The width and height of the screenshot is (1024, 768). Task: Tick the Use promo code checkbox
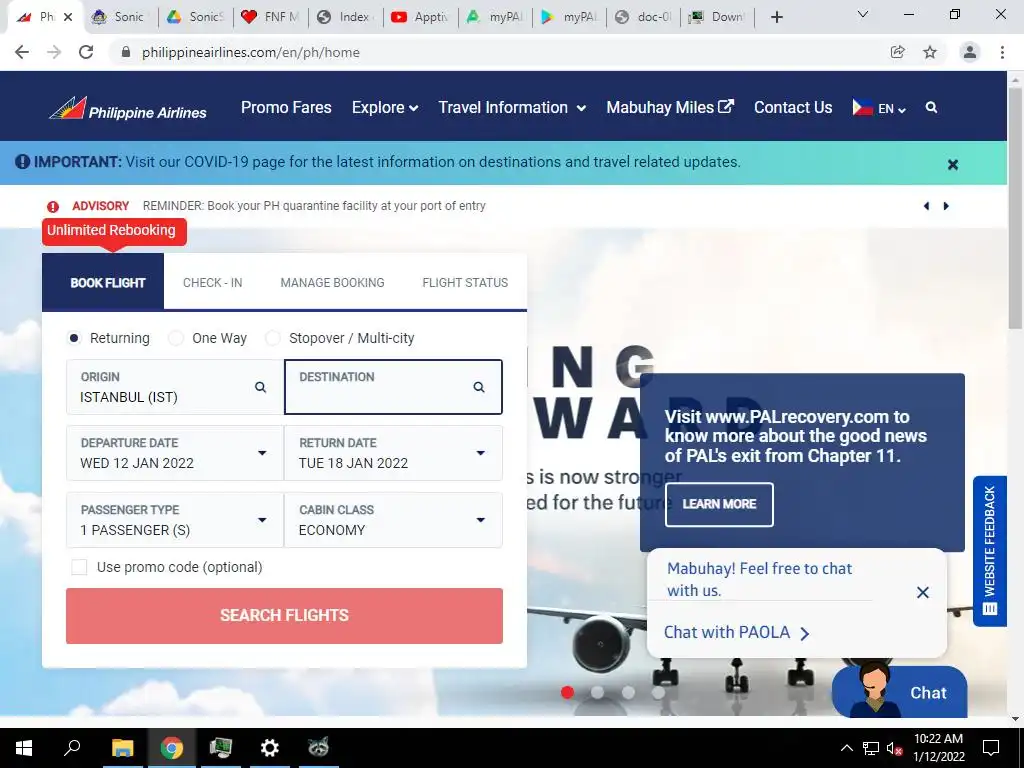[79, 567]
